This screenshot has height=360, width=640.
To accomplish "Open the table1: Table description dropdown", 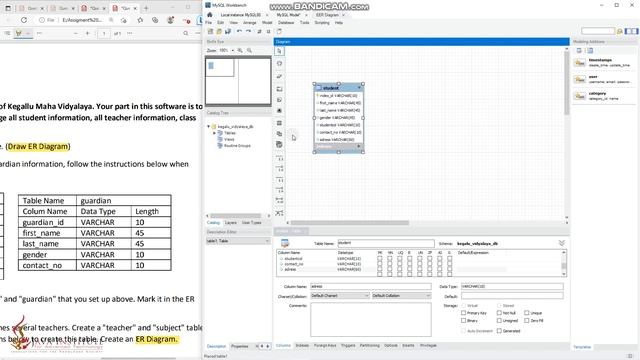I will coord(238,241).
